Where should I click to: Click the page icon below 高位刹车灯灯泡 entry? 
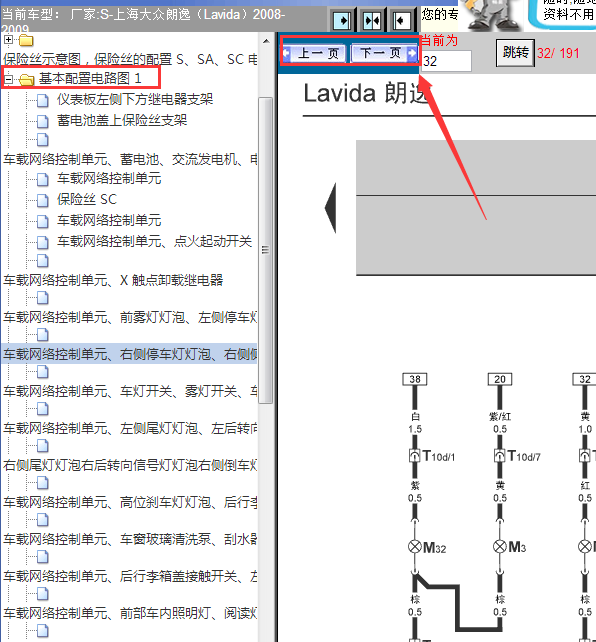point(43,520)
